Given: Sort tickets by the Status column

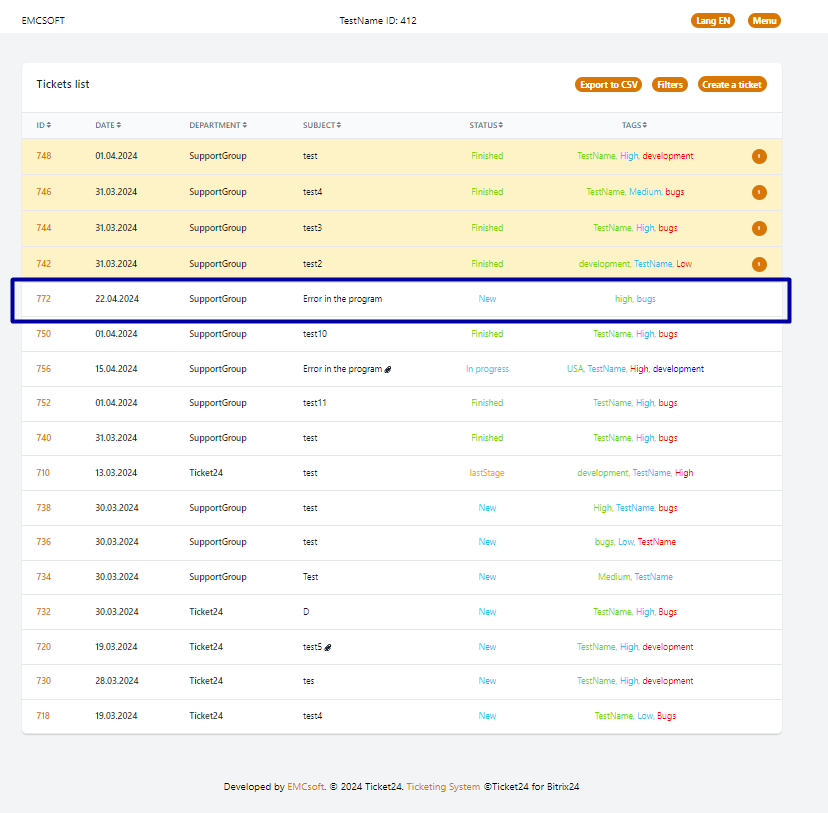Looking at the screenshot, I should [x=486, y=125].
